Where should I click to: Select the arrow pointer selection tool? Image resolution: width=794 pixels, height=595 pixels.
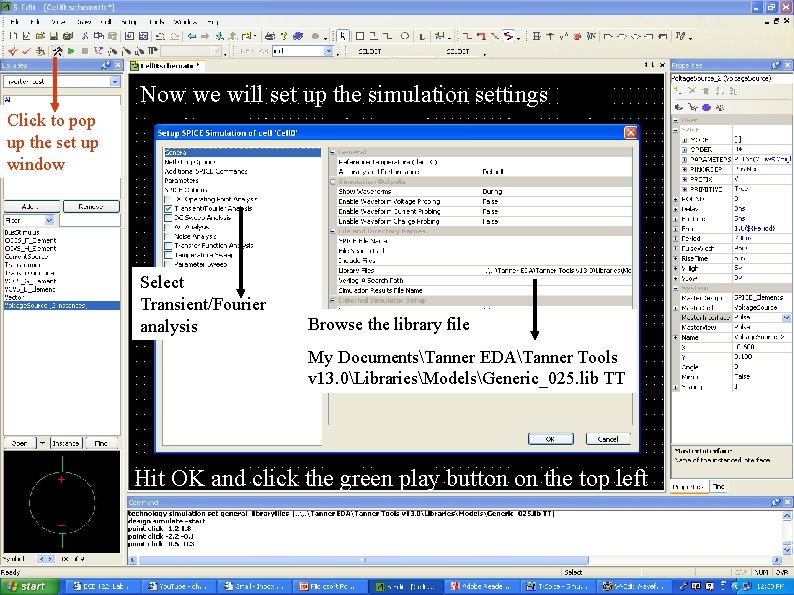(343, 36)
